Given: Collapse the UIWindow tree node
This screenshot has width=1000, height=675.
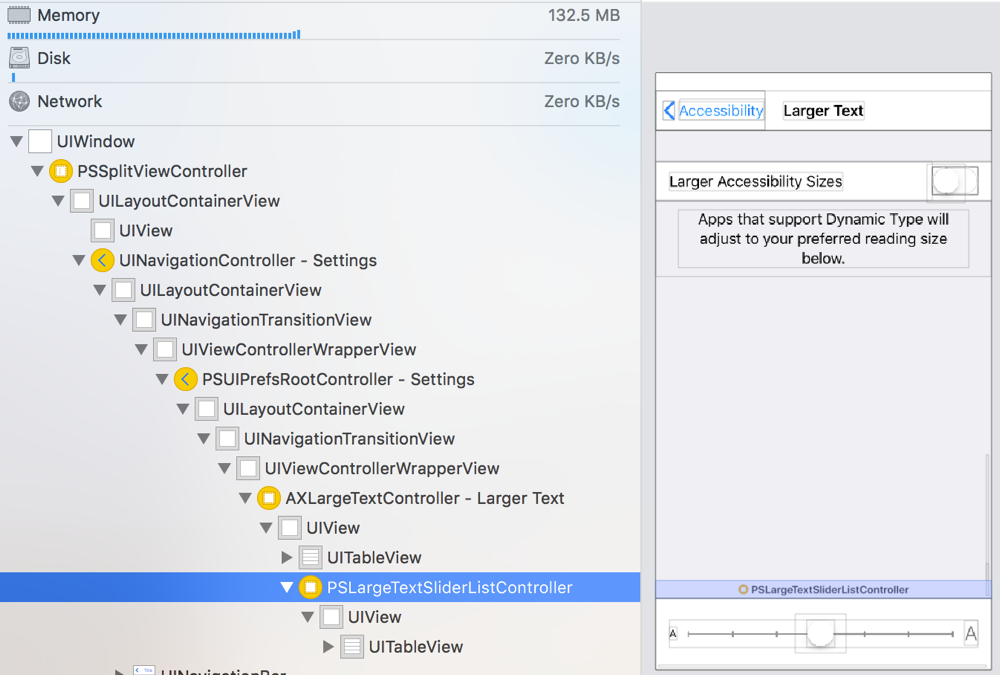Looking at the screenshot, I should [x=17, y=141].
